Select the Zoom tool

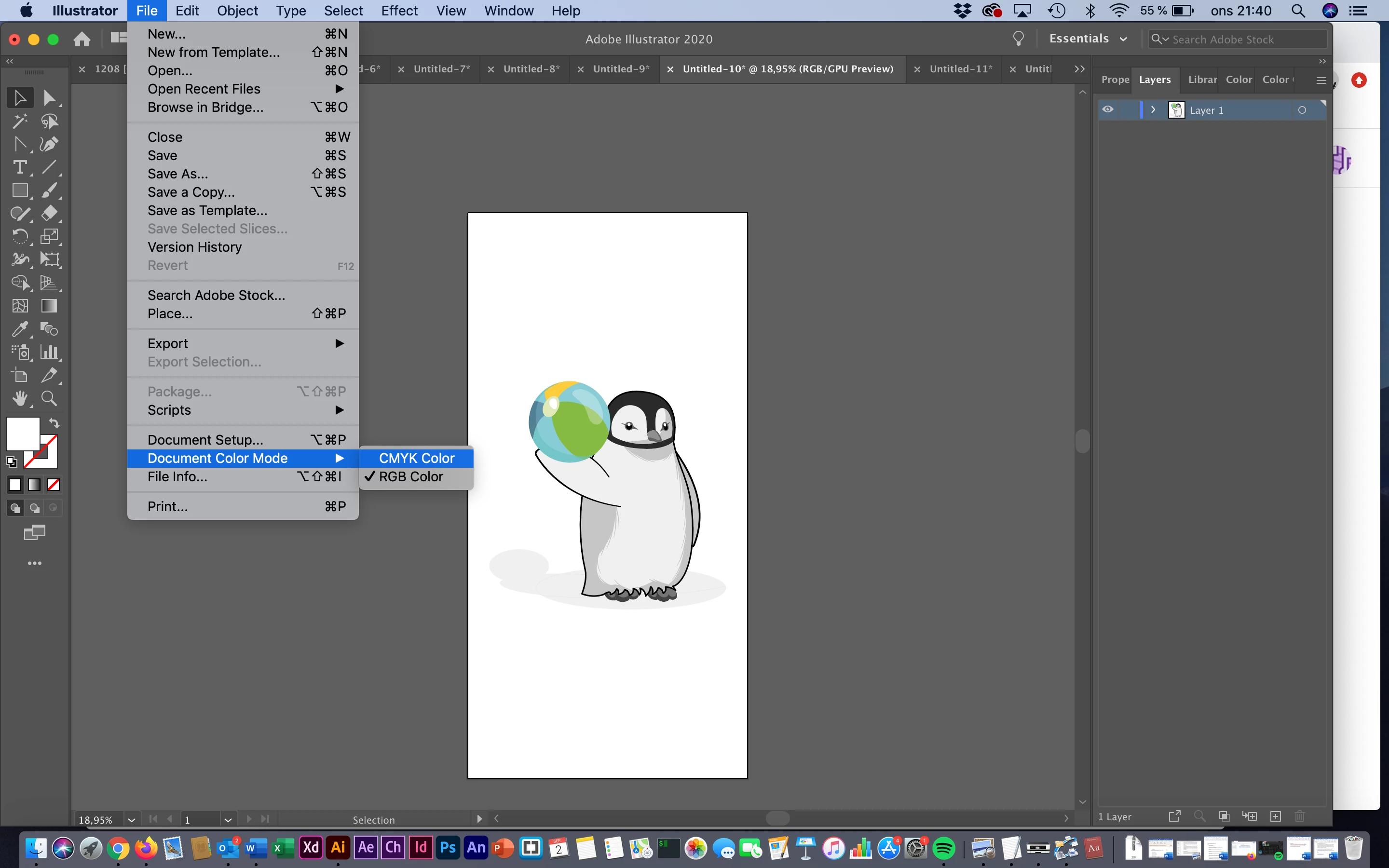[x=49, y=398]
